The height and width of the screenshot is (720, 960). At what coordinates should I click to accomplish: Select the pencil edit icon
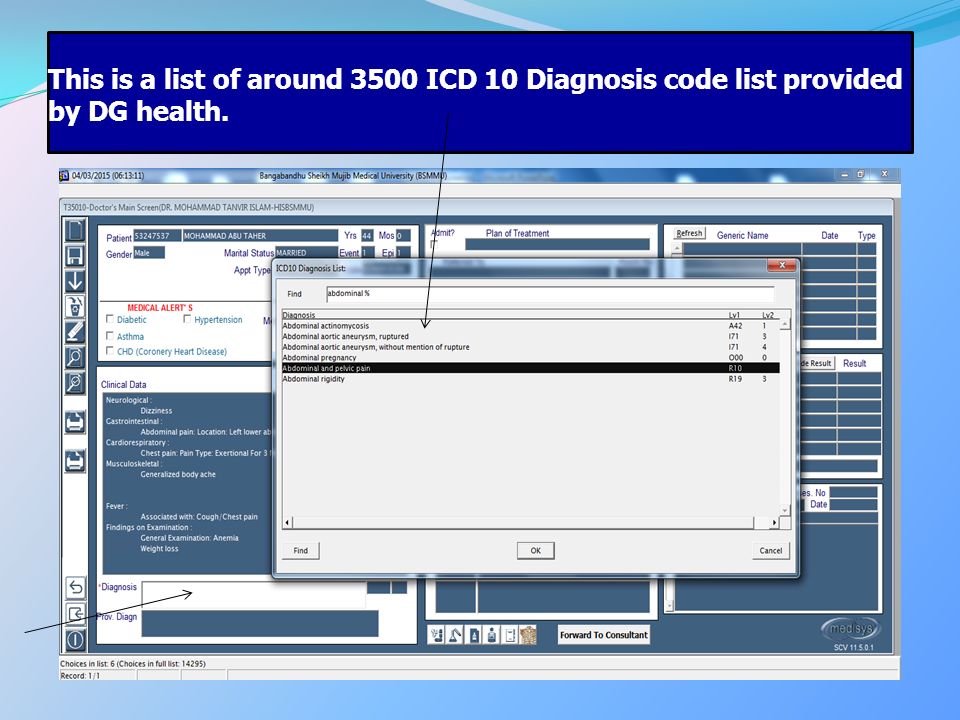point(75,332)
